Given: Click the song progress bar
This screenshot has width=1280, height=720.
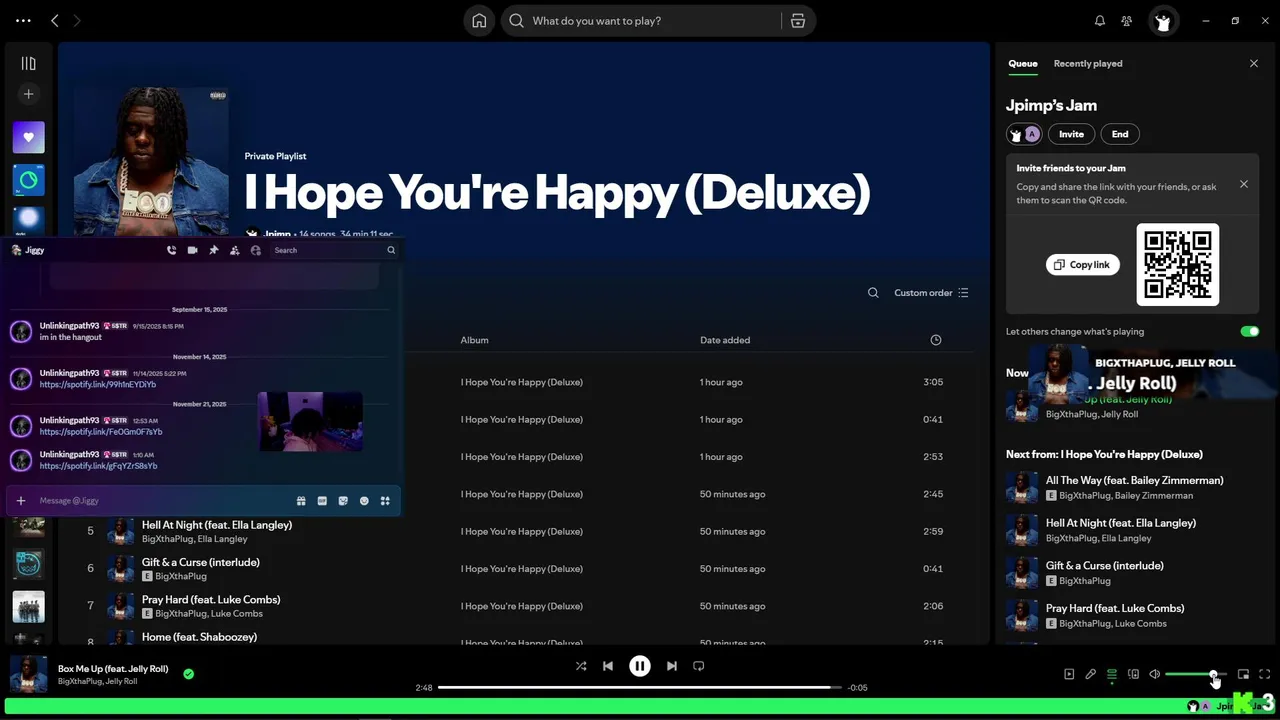Looking at the screenshot, I should 640,688.
